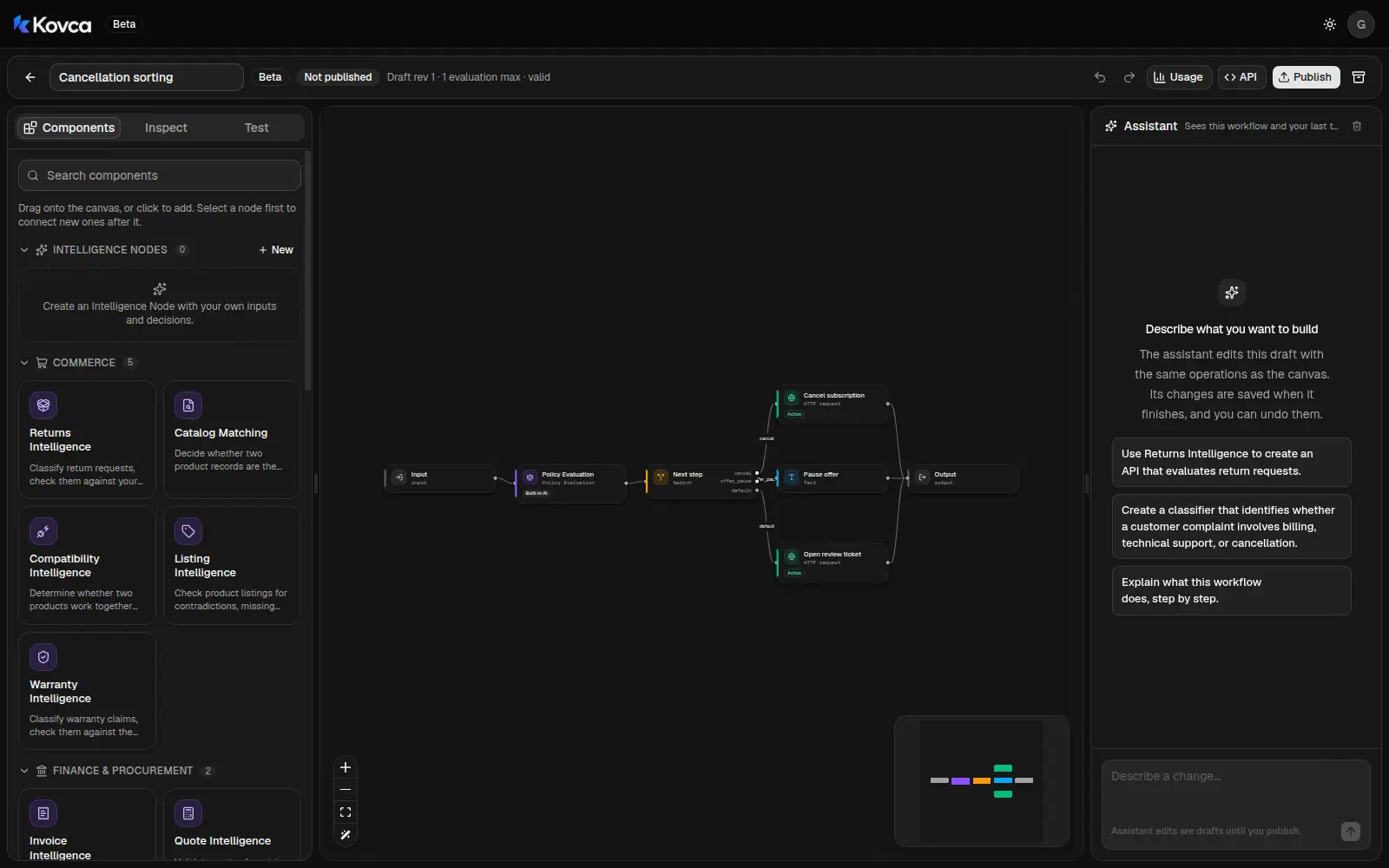Publish the workflow
The height and width of the screenshot is (868, 1389).
click(1307, 77)
